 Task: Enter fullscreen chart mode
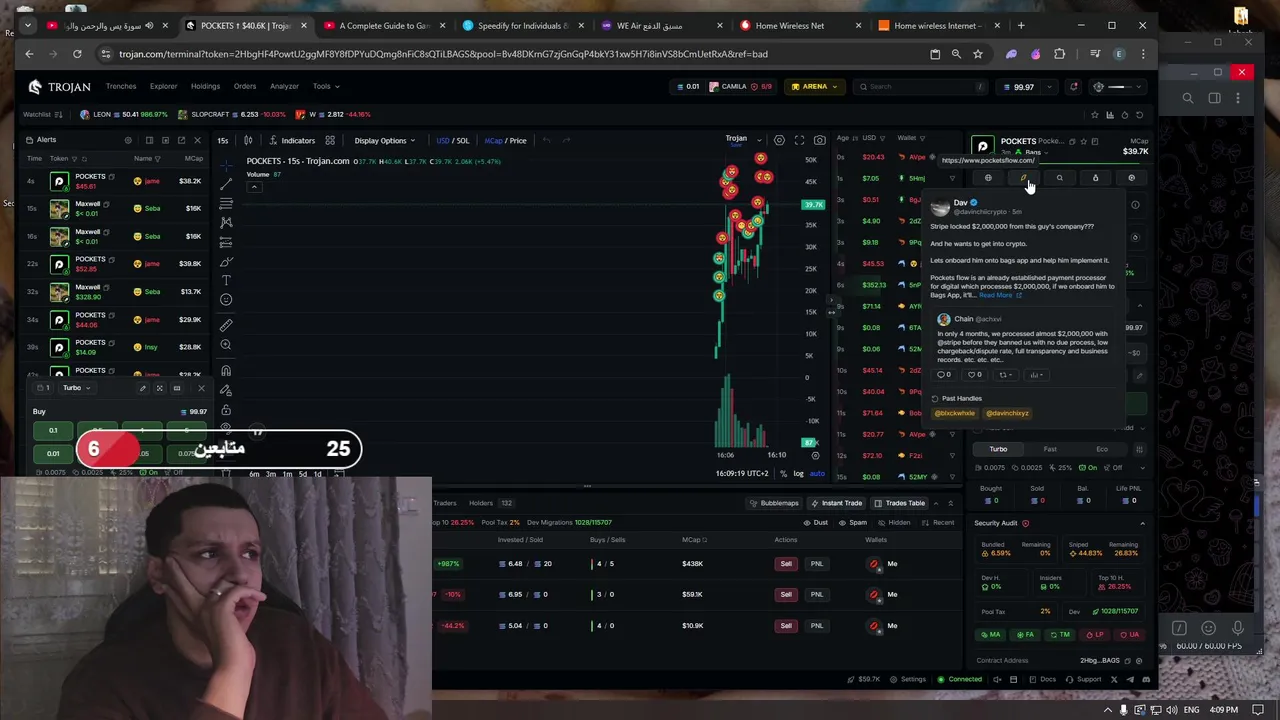pyautogui.click(x=799, y=140)
